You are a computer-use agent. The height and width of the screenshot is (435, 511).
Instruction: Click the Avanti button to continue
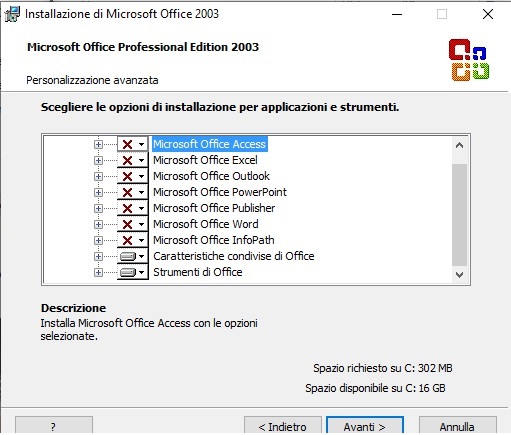365,426
